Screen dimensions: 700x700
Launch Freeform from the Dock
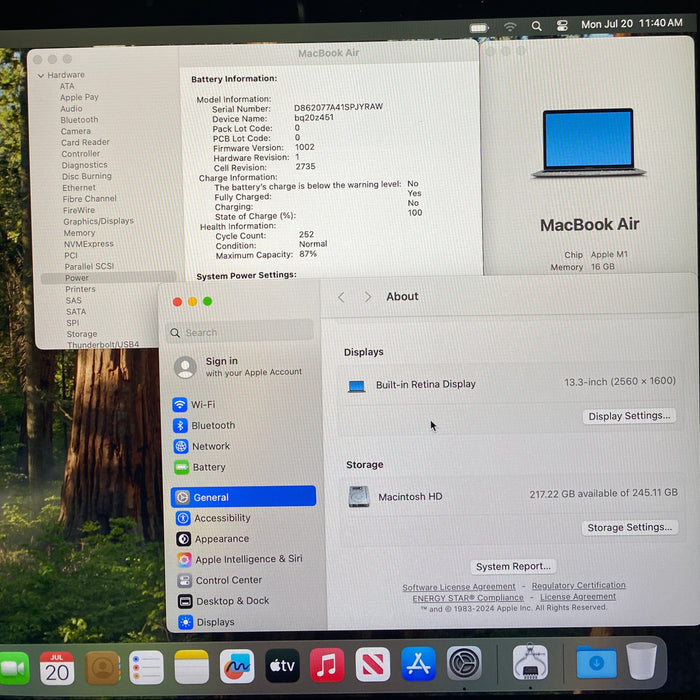pyautogui.click(x=237, y=667)
